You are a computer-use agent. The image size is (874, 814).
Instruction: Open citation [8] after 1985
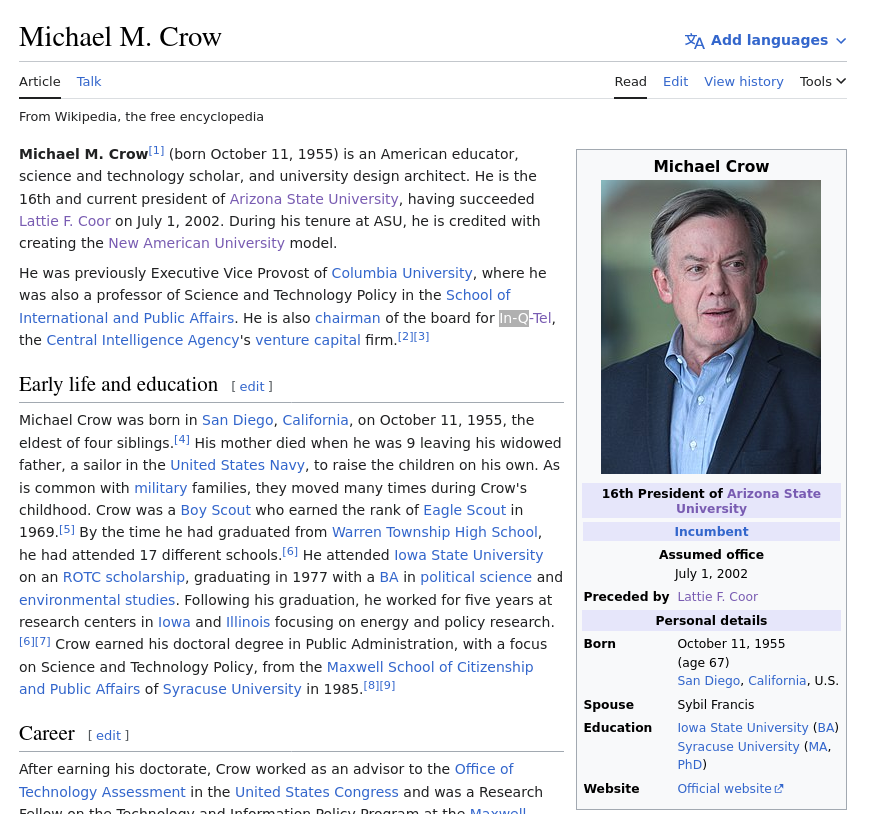371,686
